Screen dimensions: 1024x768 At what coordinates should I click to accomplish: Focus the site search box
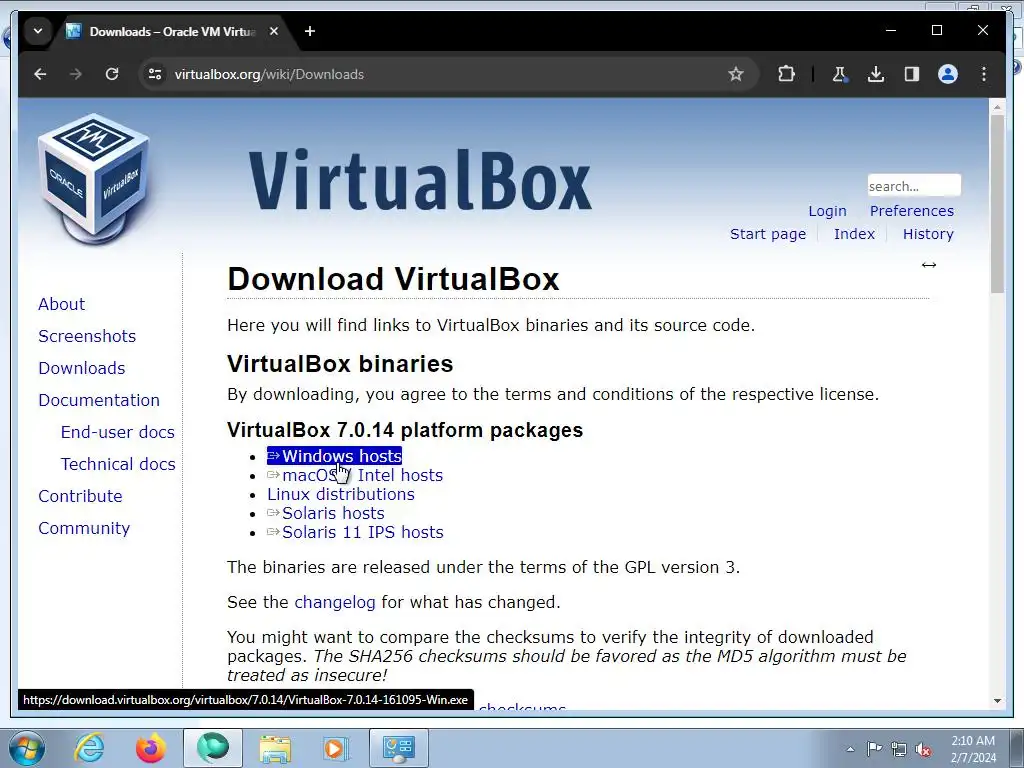[914, 186]
